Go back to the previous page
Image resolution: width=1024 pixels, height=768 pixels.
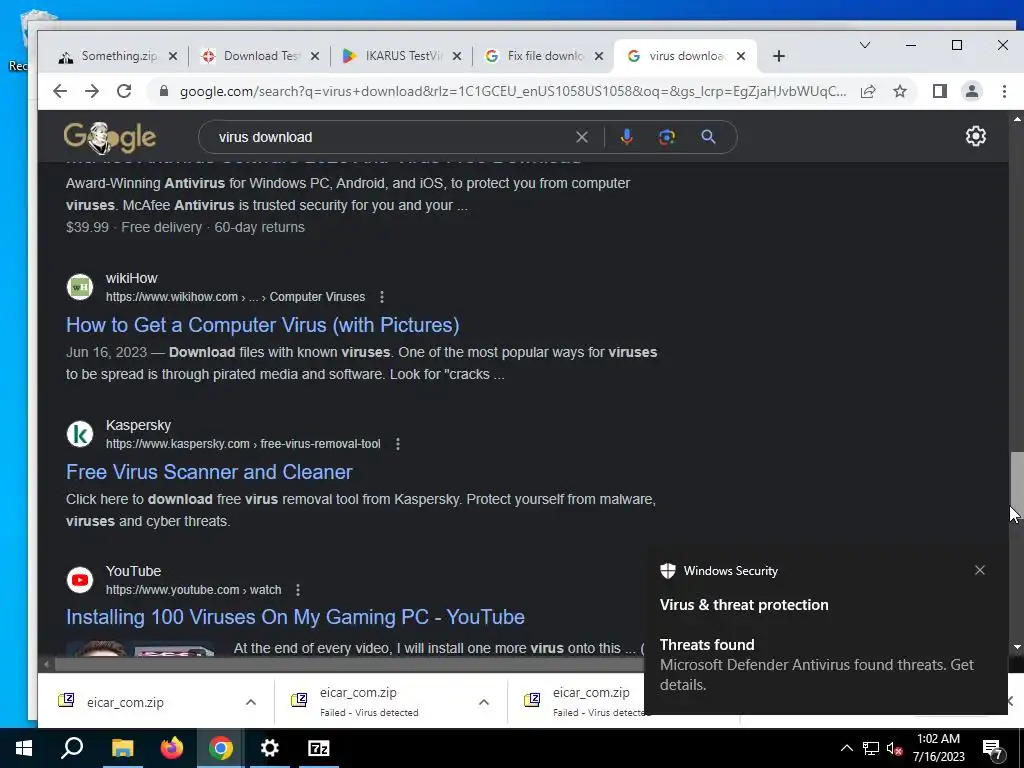coord(59,91)
